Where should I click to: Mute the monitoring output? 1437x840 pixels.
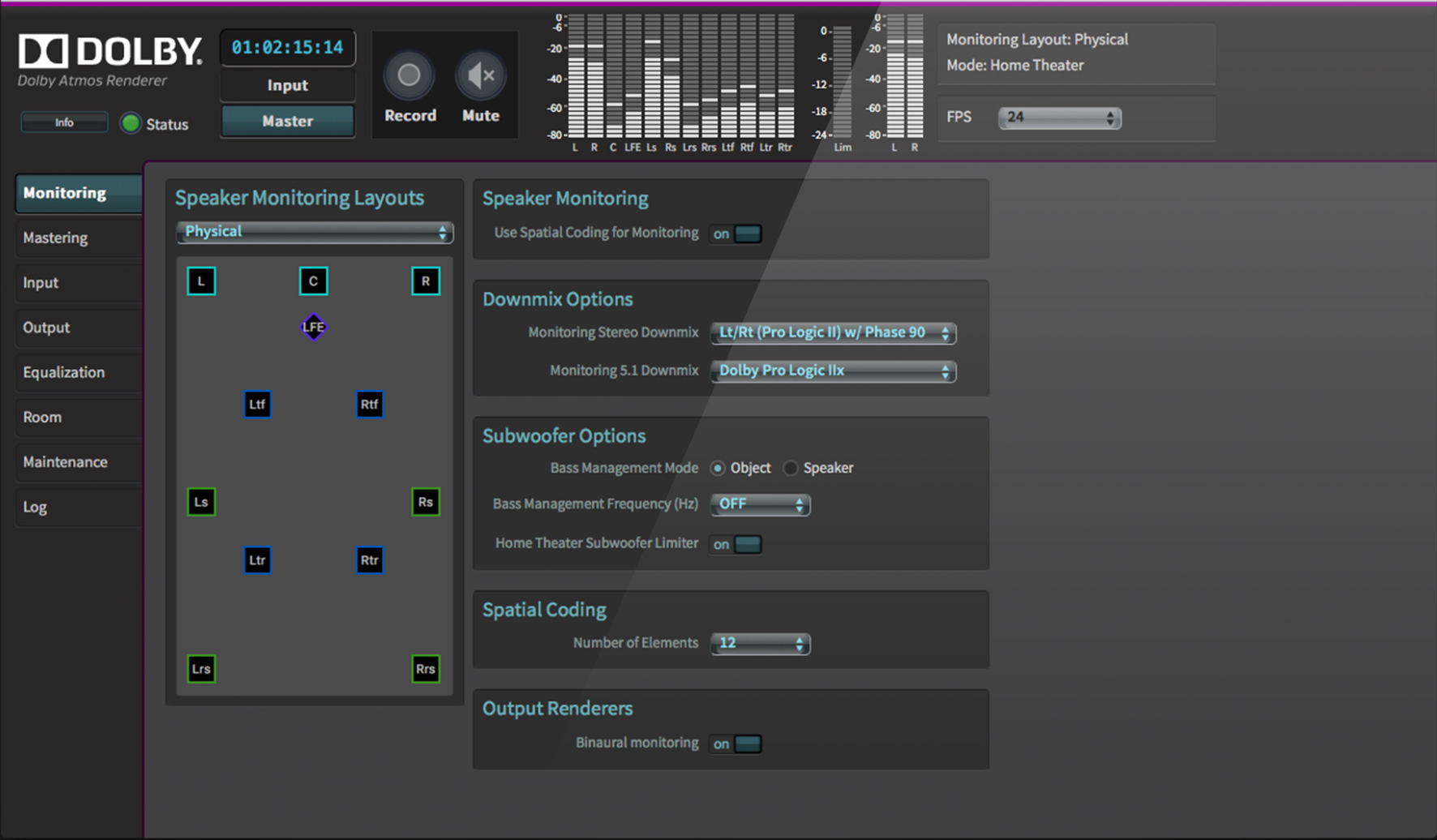pyautogui.click(x=480, y=75)
